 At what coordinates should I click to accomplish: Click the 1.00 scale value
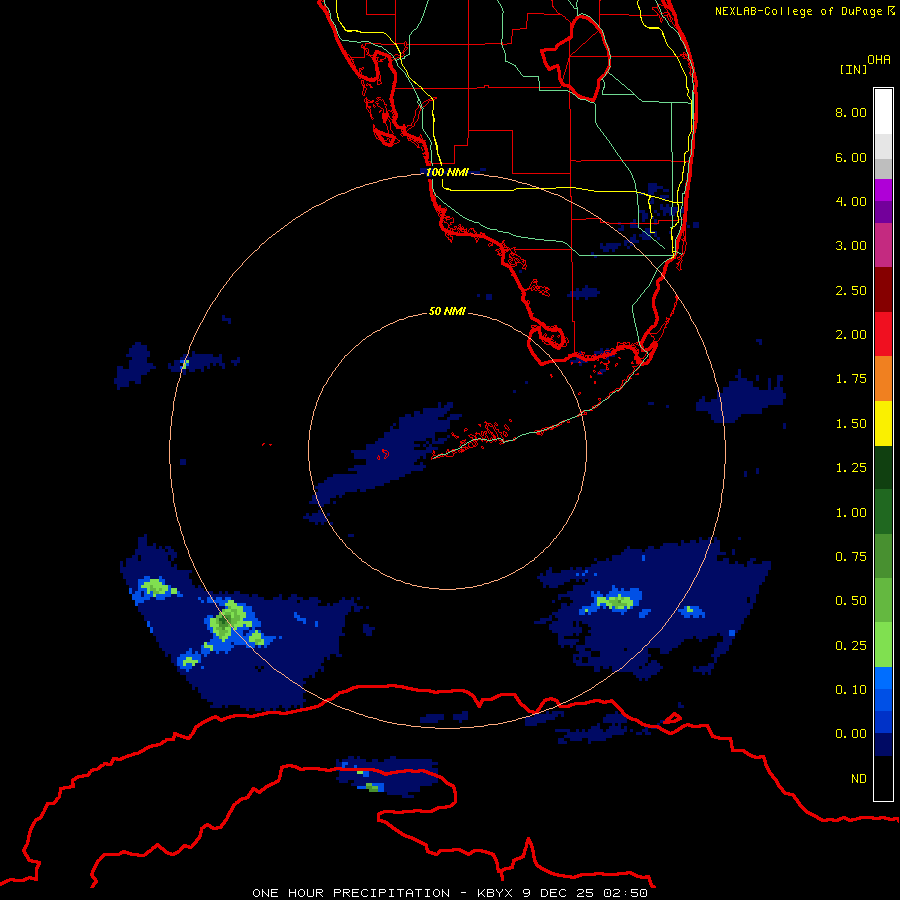851,513
